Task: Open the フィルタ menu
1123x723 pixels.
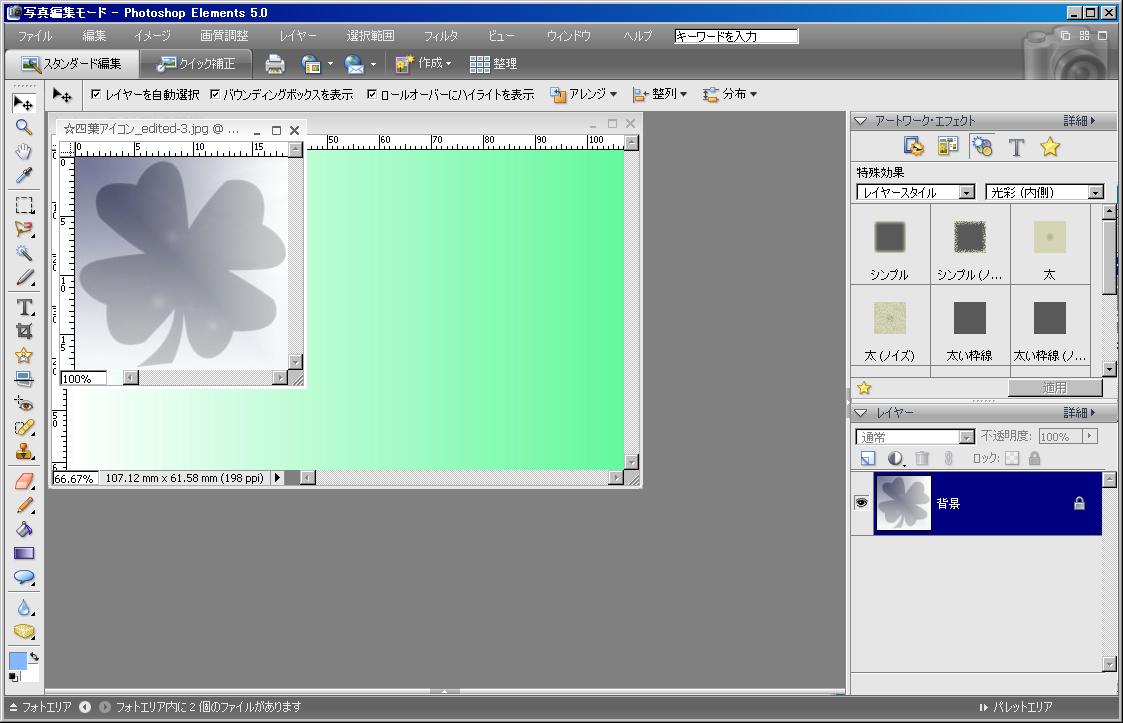Action: pyautogui.click(x=440, y=36)
